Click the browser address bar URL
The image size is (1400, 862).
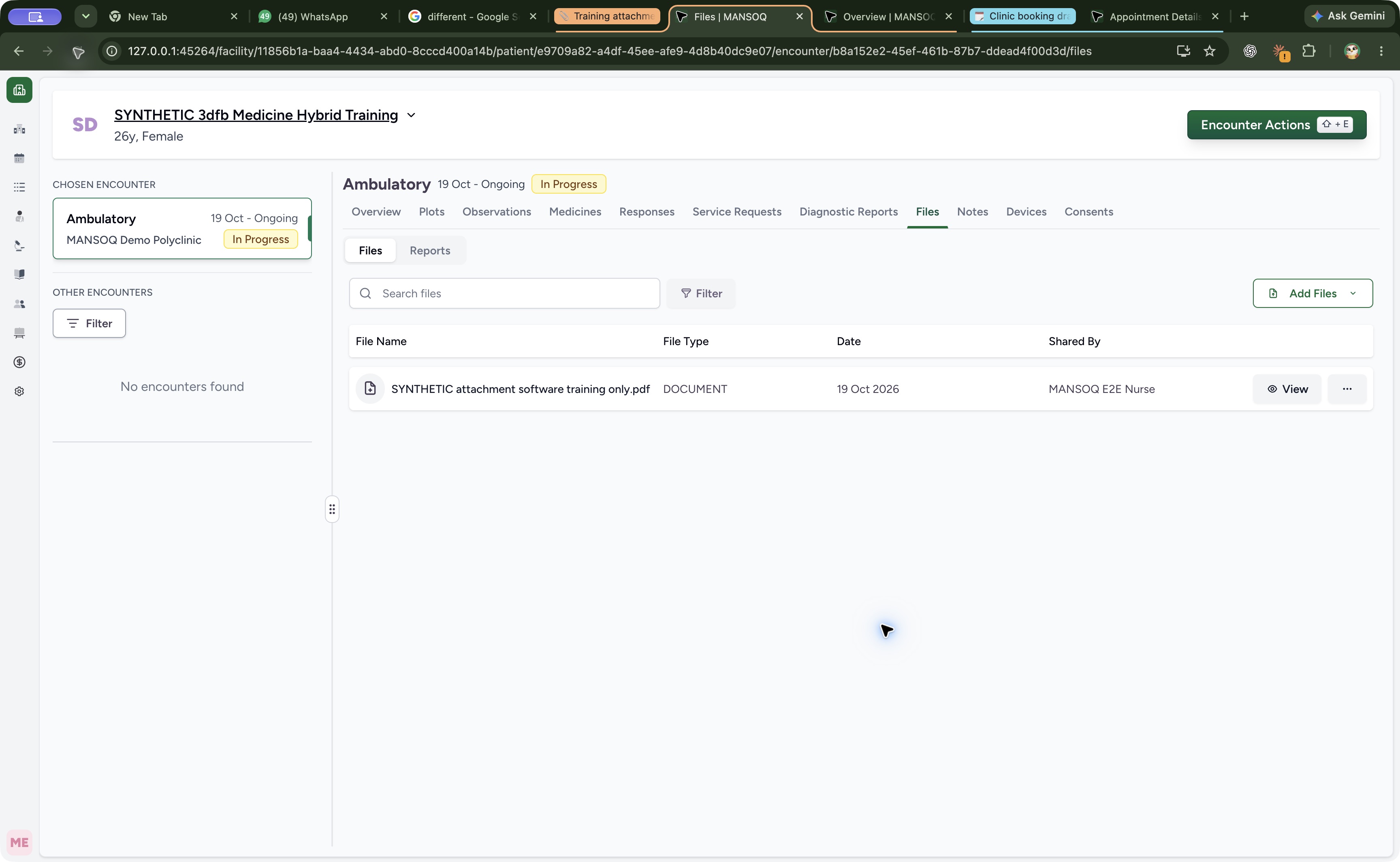(609, 51)
